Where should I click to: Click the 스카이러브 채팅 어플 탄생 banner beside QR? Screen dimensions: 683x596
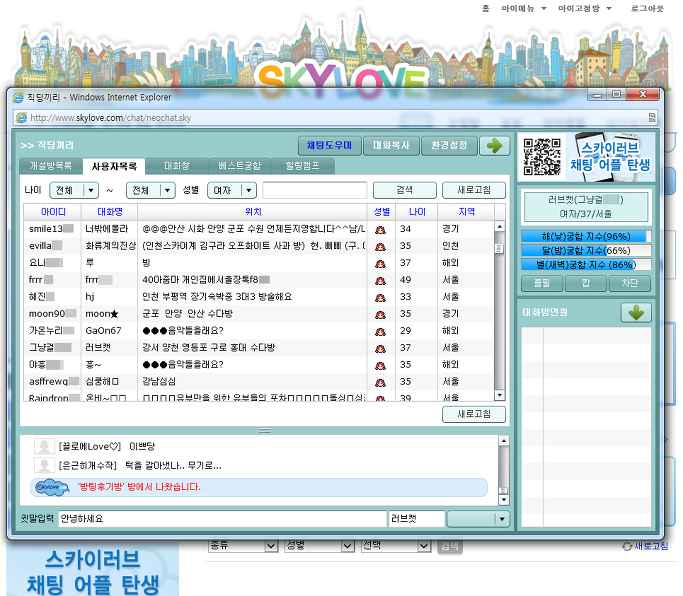610,157
